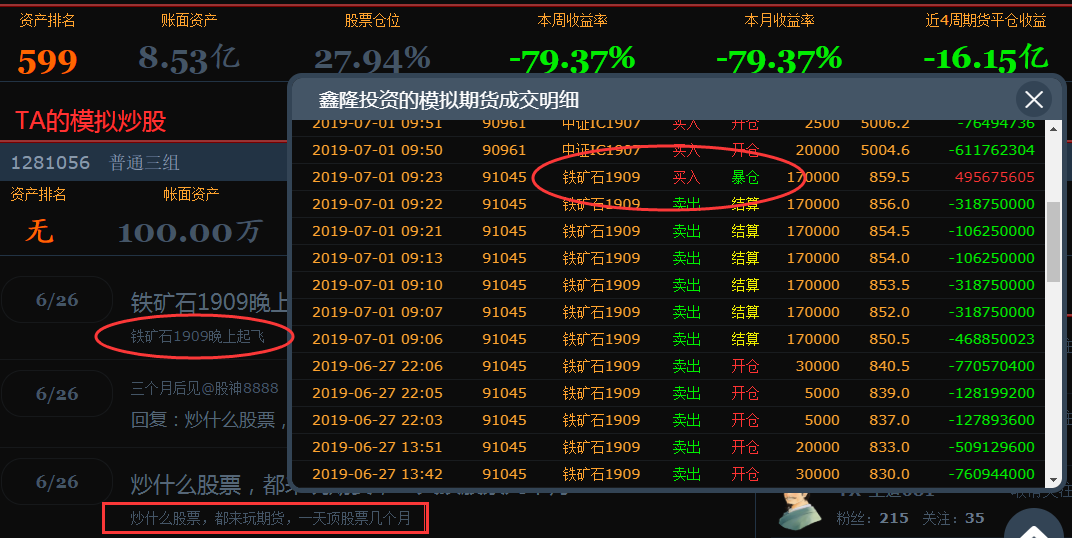Viewport: 1072px width, 538px height.
Task: Click the scrollbar up arrow in popup
Action: tap(1054, 129)
